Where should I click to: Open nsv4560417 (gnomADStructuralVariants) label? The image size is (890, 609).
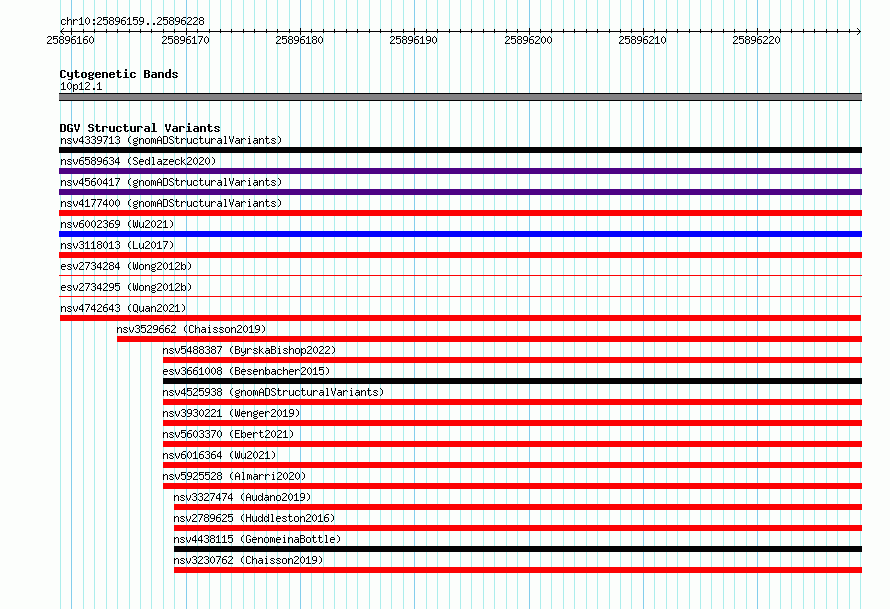pos(171,182)
